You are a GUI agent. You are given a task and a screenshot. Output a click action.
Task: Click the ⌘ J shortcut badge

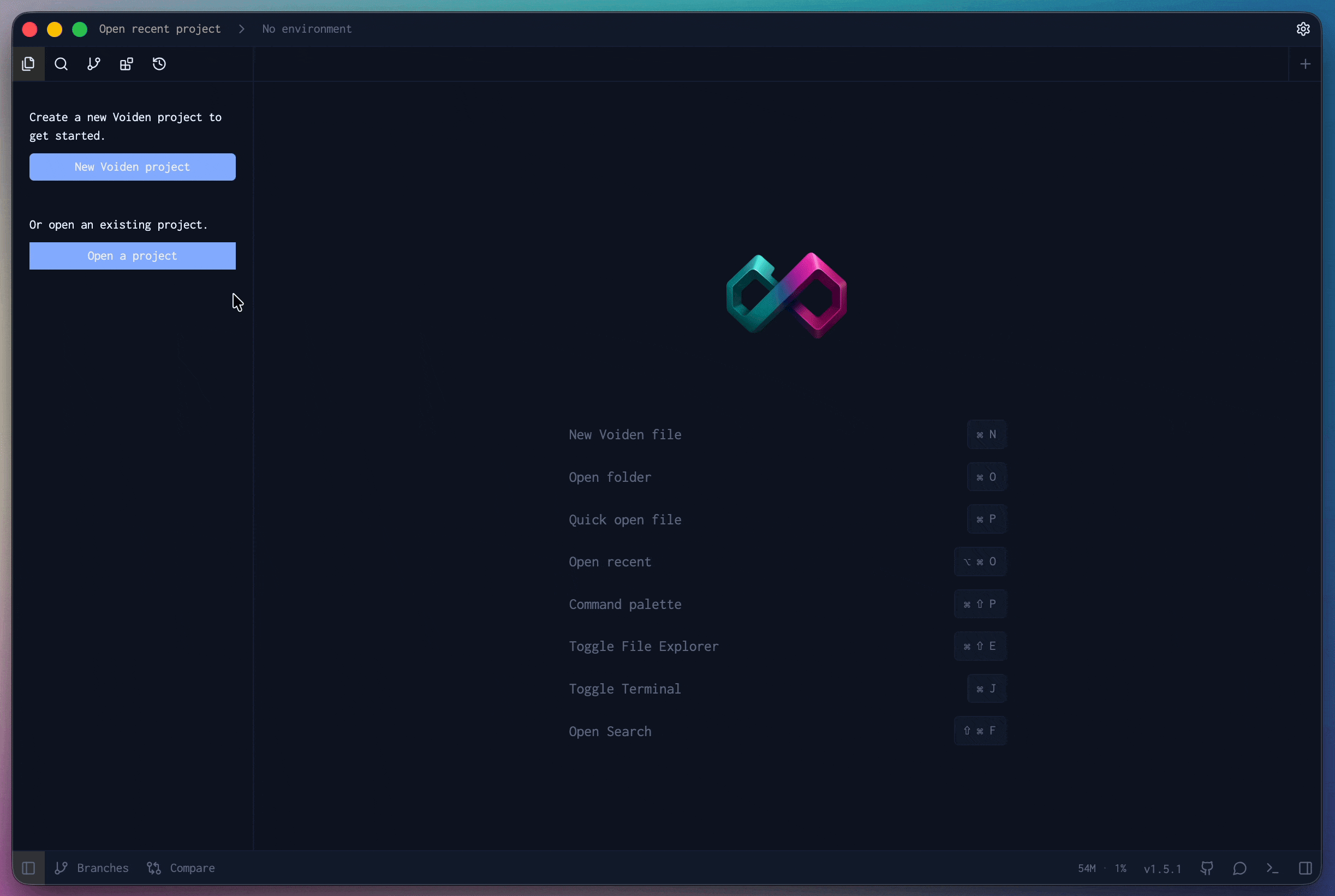point(986,689)
